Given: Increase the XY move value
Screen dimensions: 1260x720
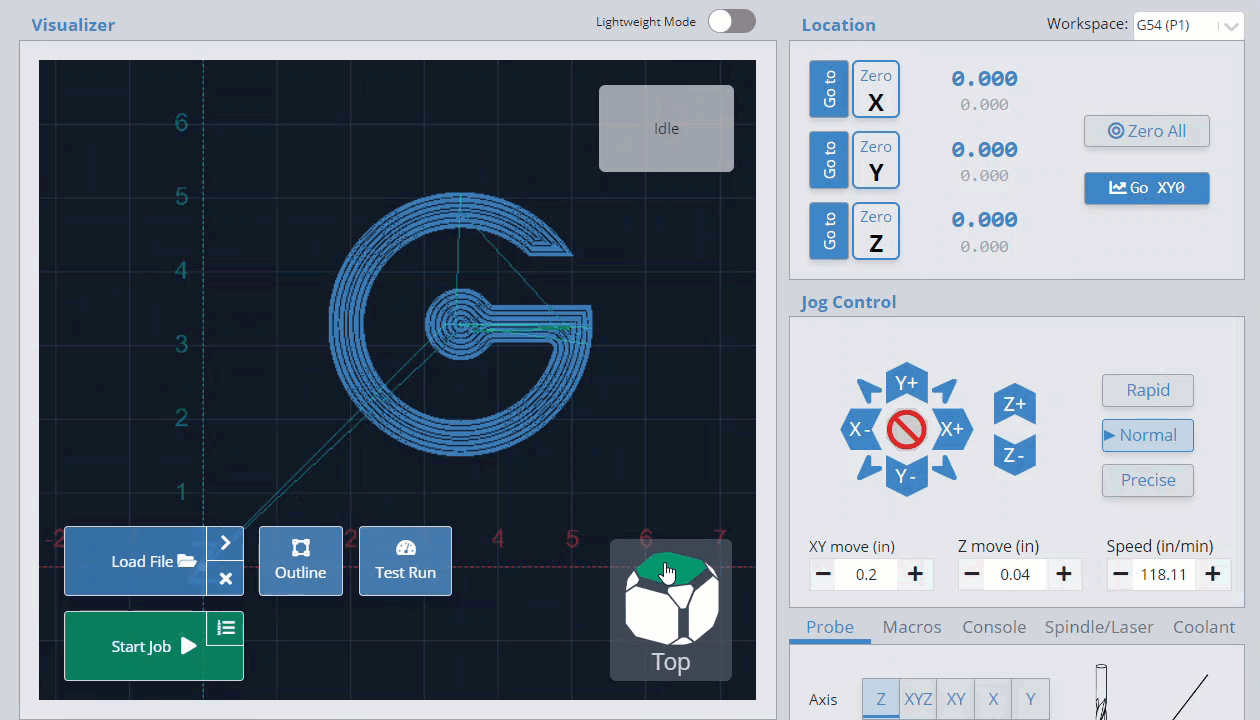Looking at the screenshot, I should [x=915, y=574].
